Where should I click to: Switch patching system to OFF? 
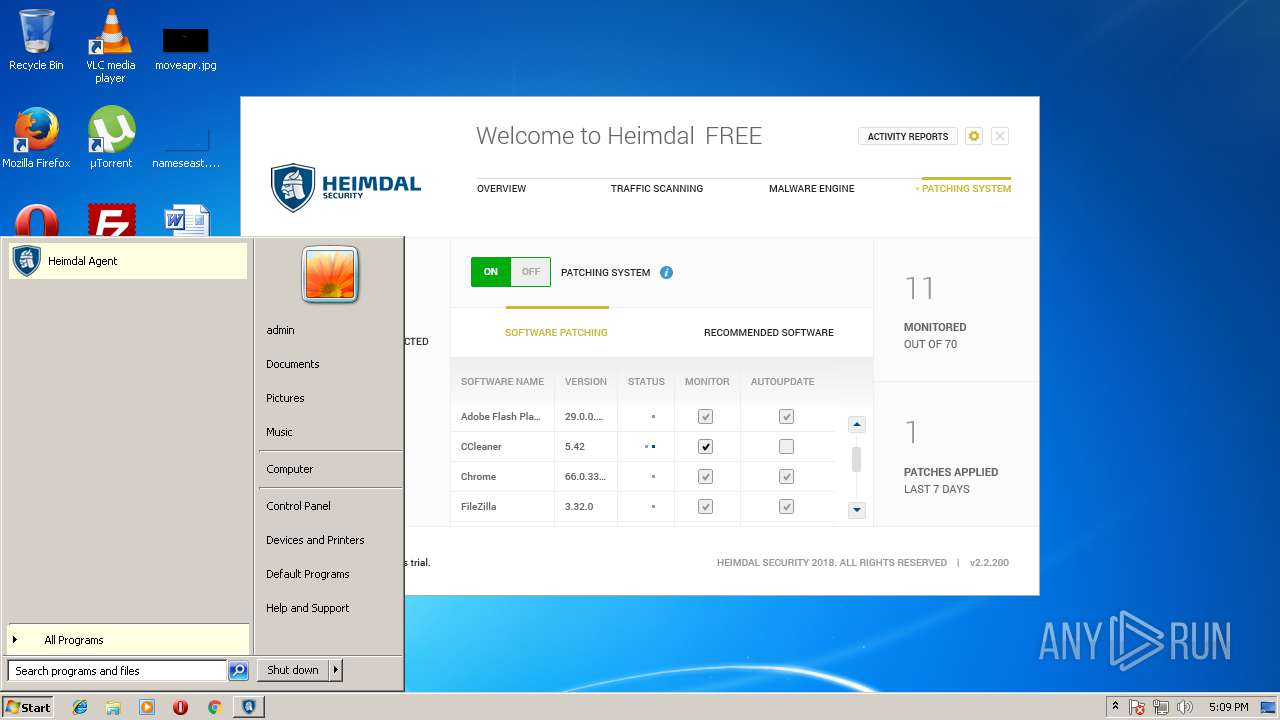click(531, 272)
